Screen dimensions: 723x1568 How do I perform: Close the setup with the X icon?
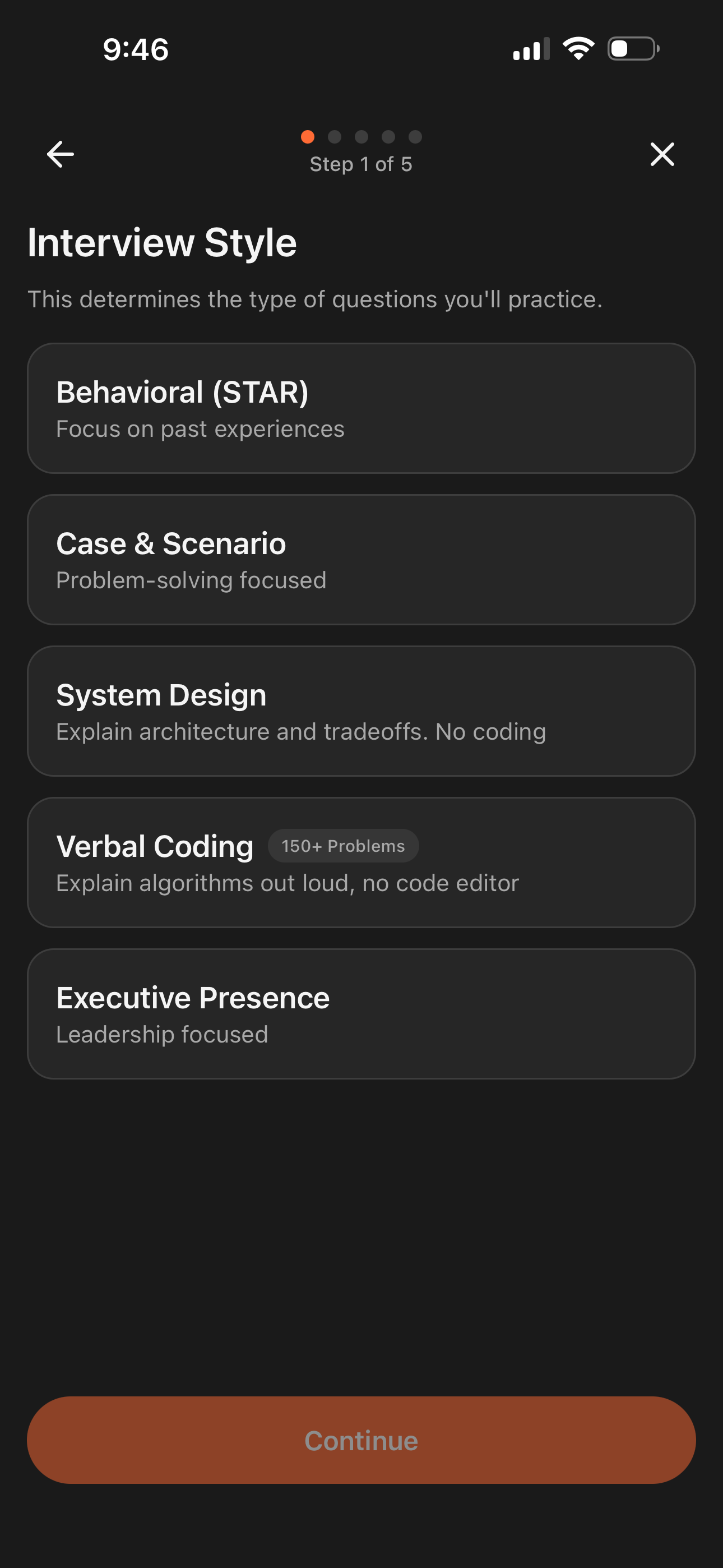(662, 154)
